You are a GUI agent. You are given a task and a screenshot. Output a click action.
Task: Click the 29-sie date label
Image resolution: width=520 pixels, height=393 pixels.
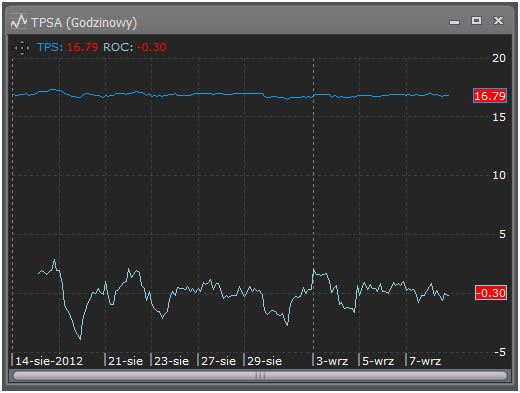pyautogui.click(x=264, y=361)
